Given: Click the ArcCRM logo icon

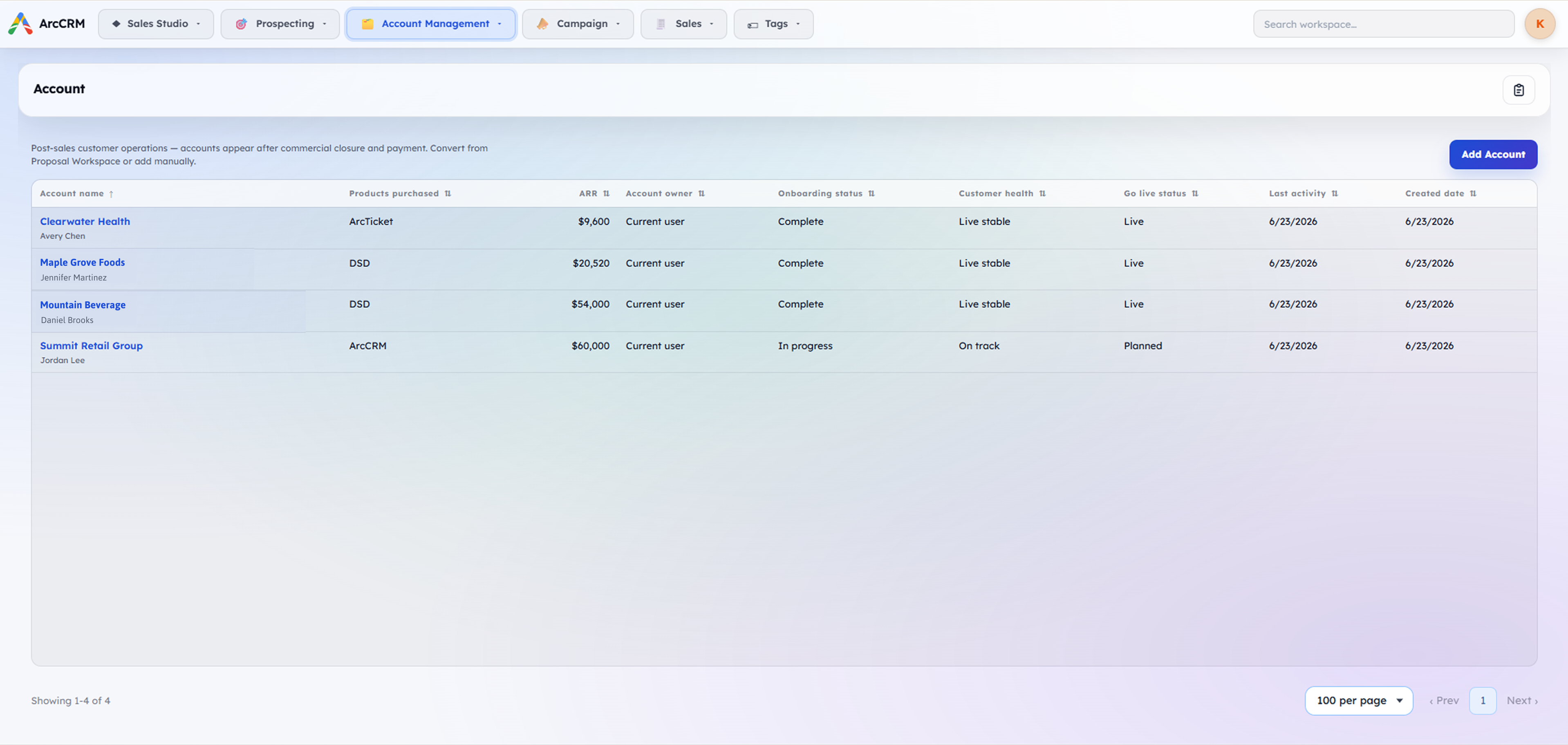Looking at the screenshot, I should (x=20, y=23).
